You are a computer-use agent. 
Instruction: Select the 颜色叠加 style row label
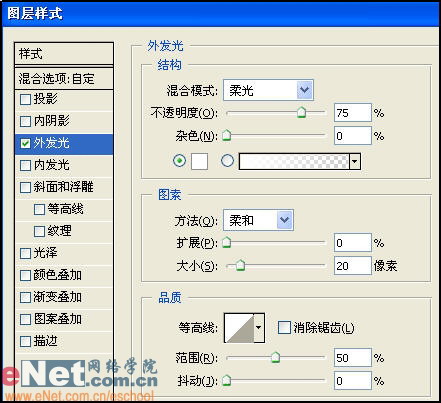58,275
